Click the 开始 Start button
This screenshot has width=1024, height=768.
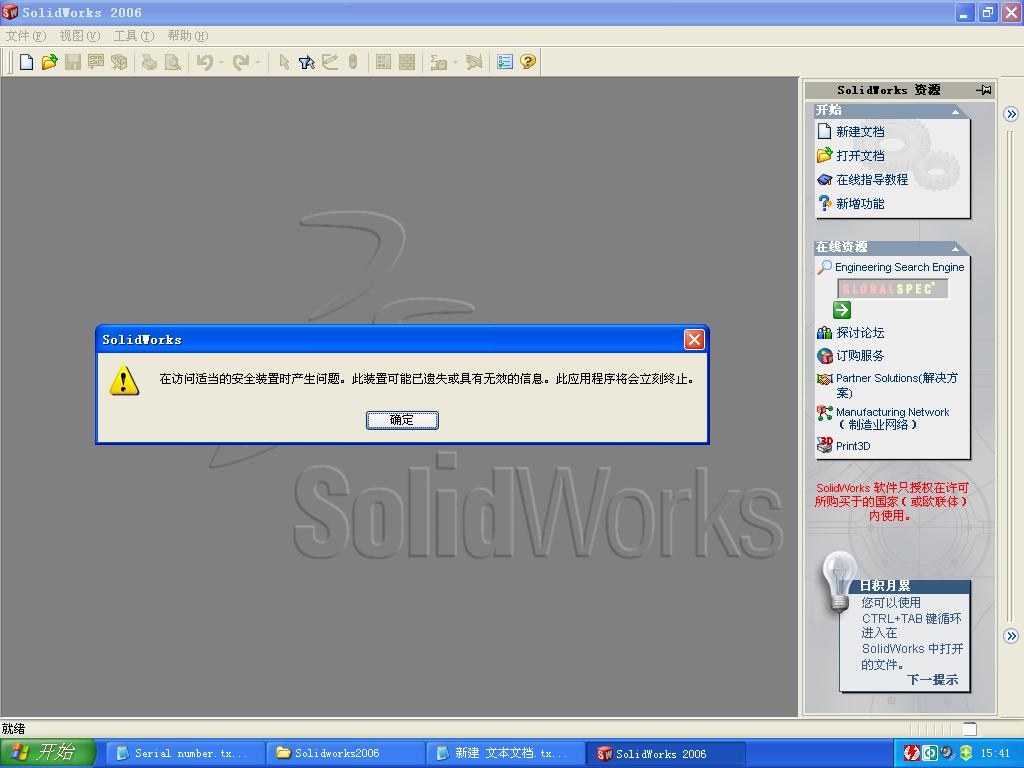tap(48, 753)
